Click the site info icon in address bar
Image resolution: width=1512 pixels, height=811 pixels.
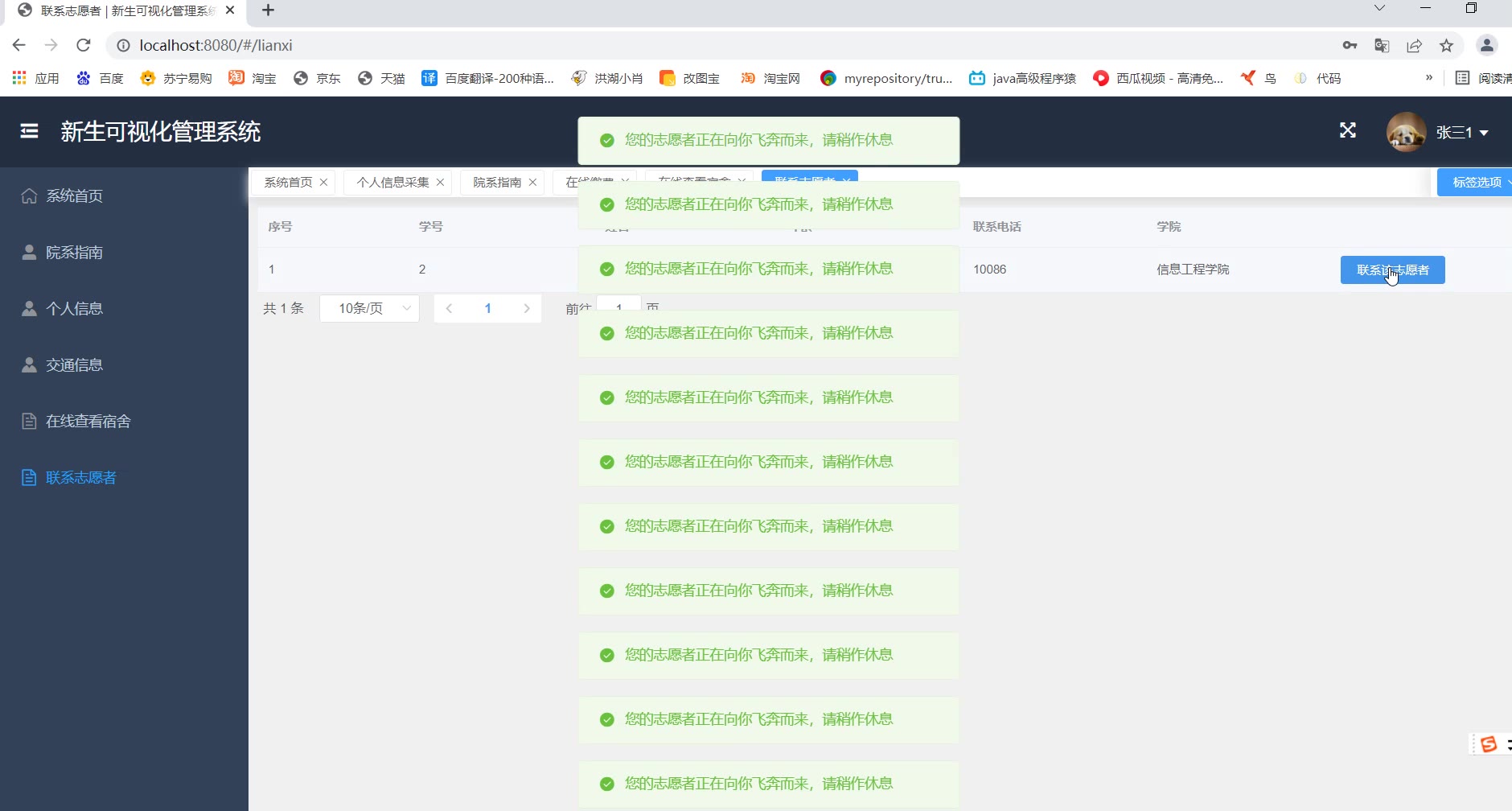click(123, 46)
